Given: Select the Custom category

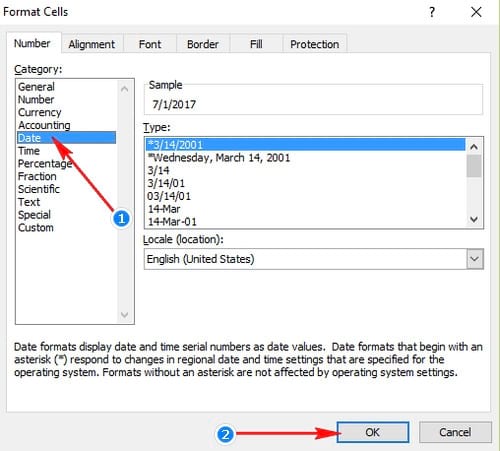Looking at the screenshot, I should pyautogui.click(x=67, y=228).
